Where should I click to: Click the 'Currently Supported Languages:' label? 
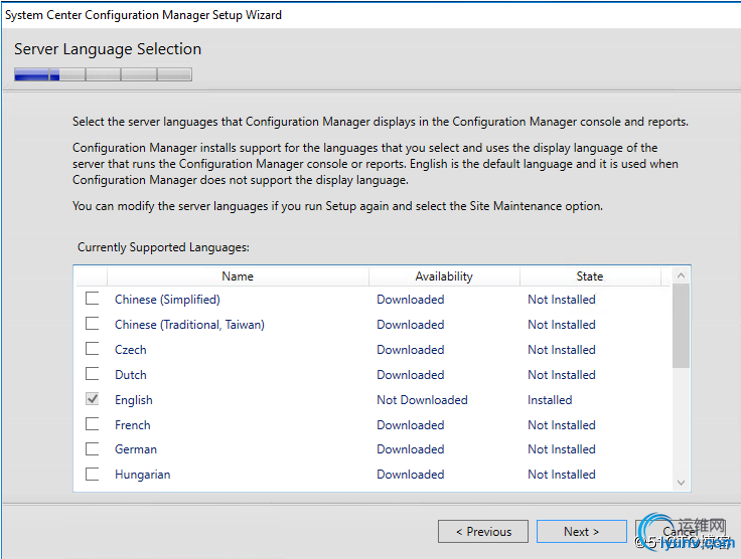pyautogui.click(x=164, y=247)
